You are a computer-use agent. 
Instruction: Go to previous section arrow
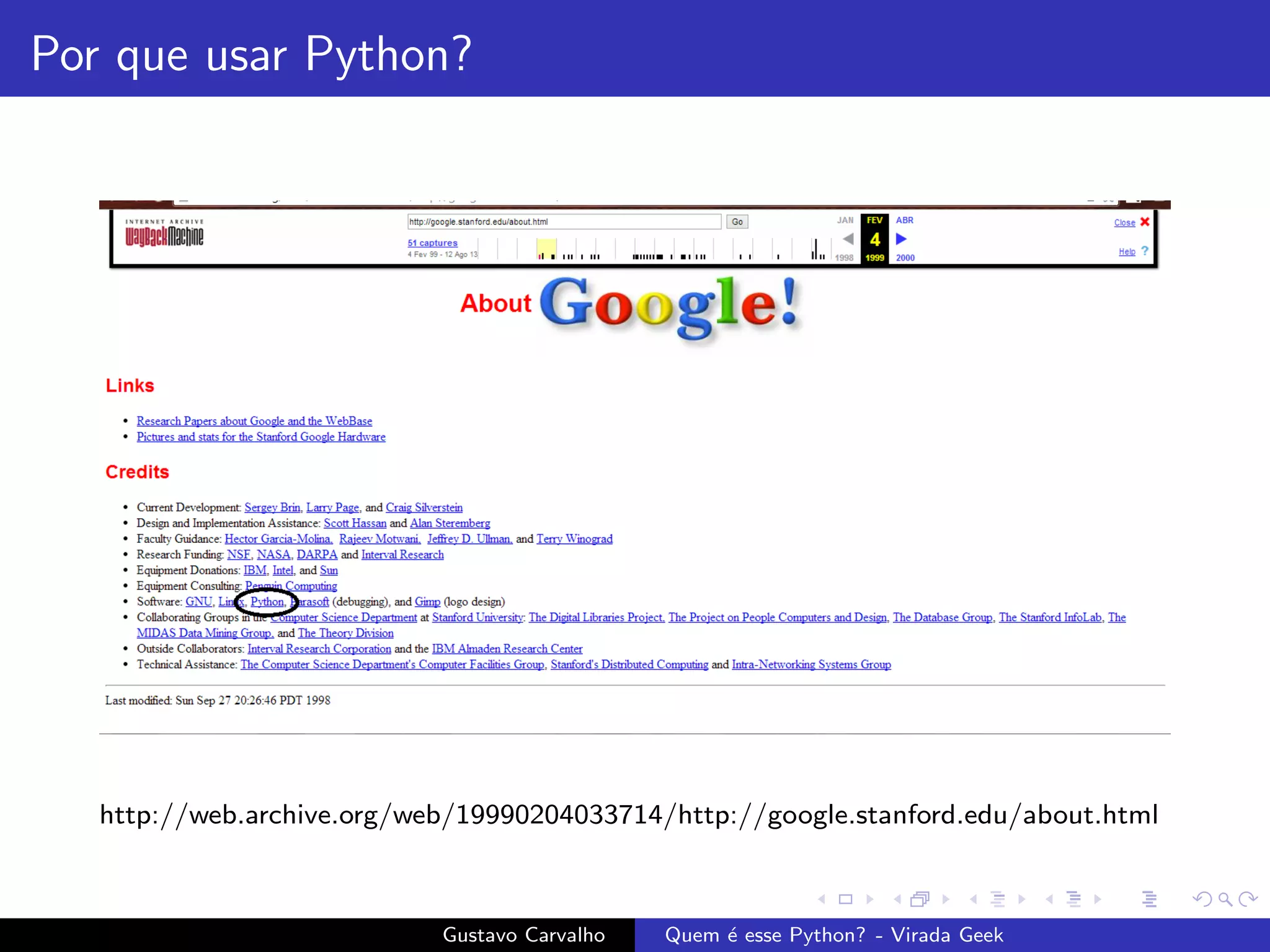point(1049,899)
